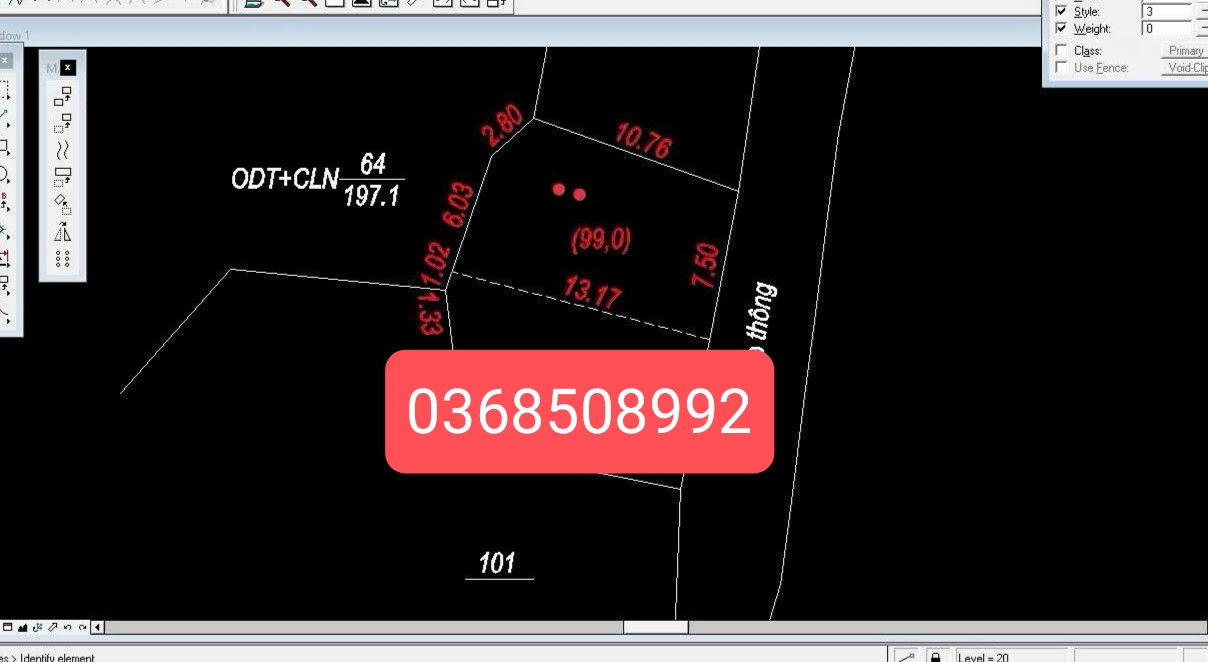Click the horizontal scrollbar left arrow

(x=97, y=627)
